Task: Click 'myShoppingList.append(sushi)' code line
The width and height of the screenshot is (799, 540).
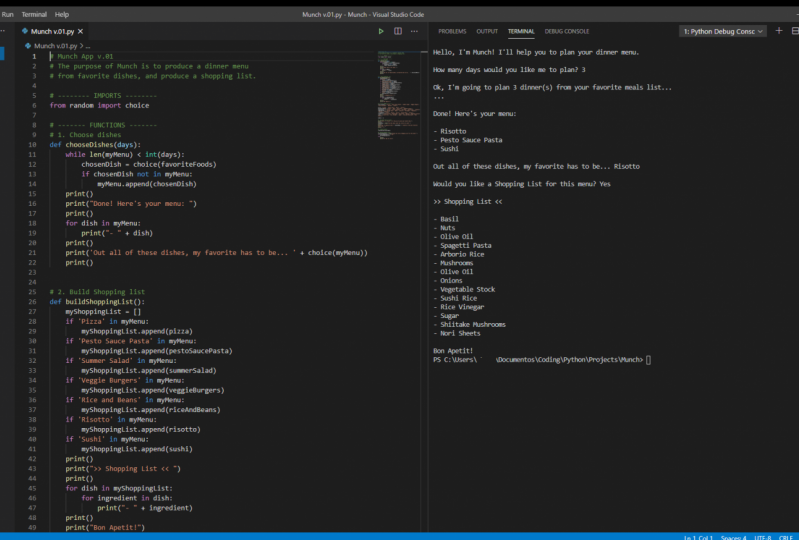Action: 137,449
